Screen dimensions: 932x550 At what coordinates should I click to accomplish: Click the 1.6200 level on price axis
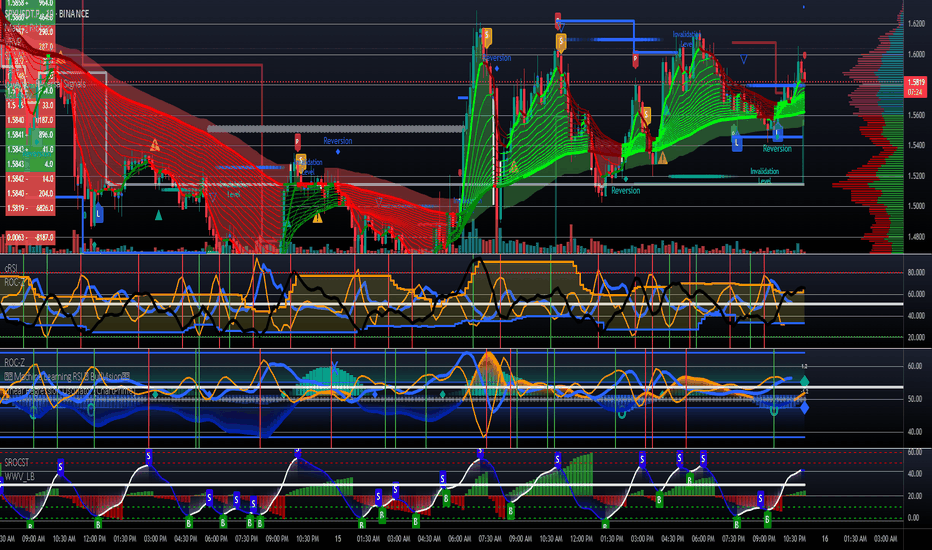pos(916,24)
